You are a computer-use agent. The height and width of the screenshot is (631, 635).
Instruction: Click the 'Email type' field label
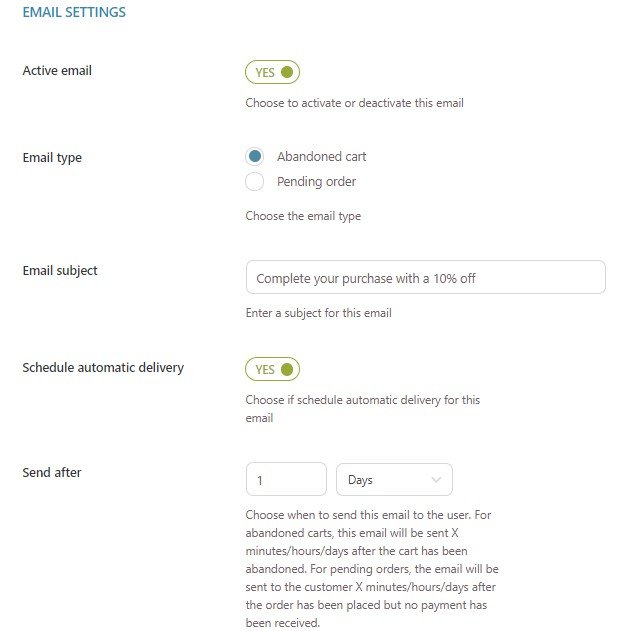pos(52,157)
